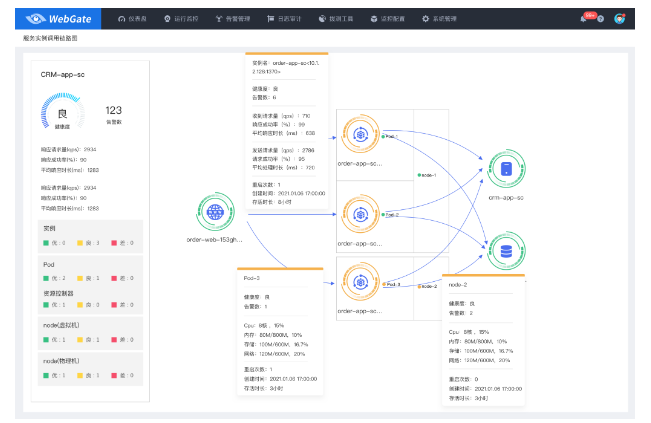Click green 优 swatch in node(虚拟机) row

tap(46, 340)
